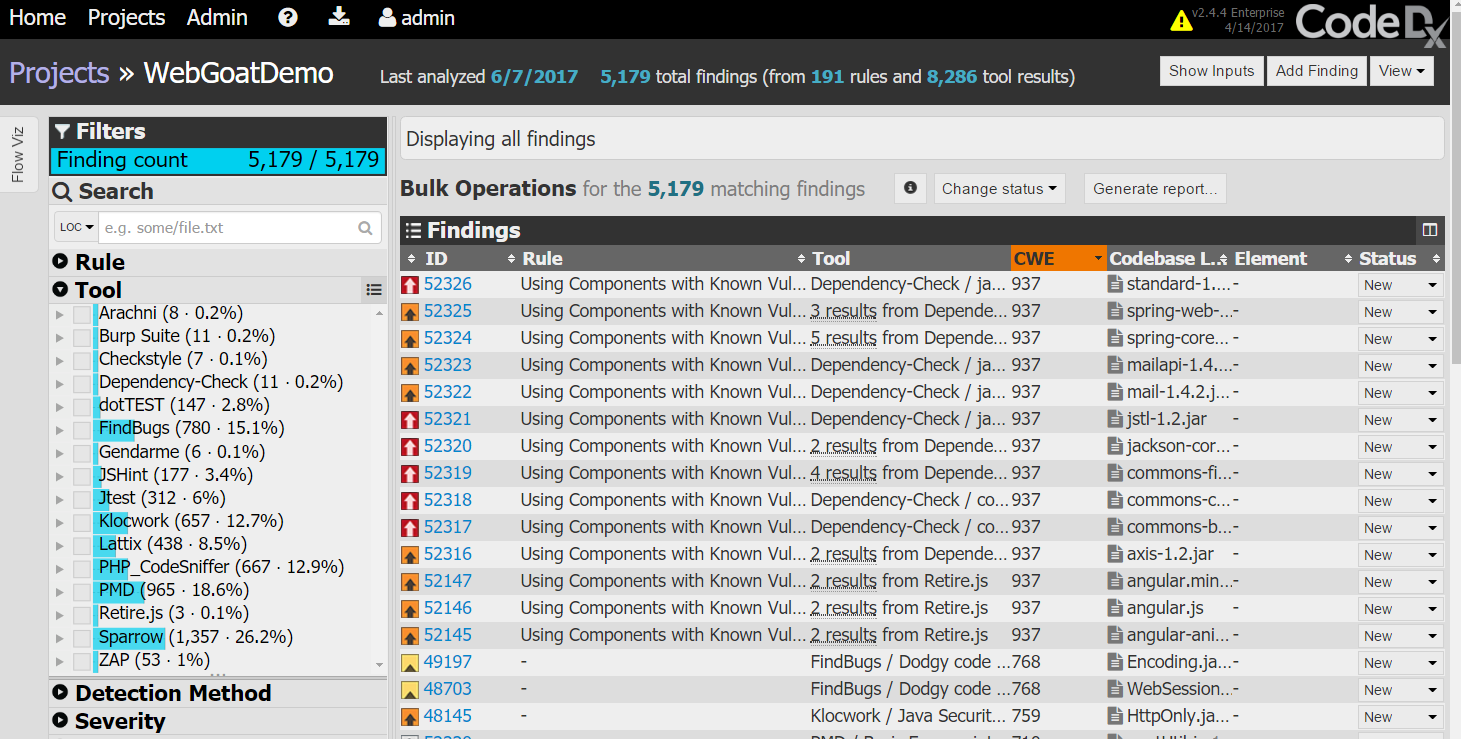Click the download icon in top bar

[x=339, y=17]
